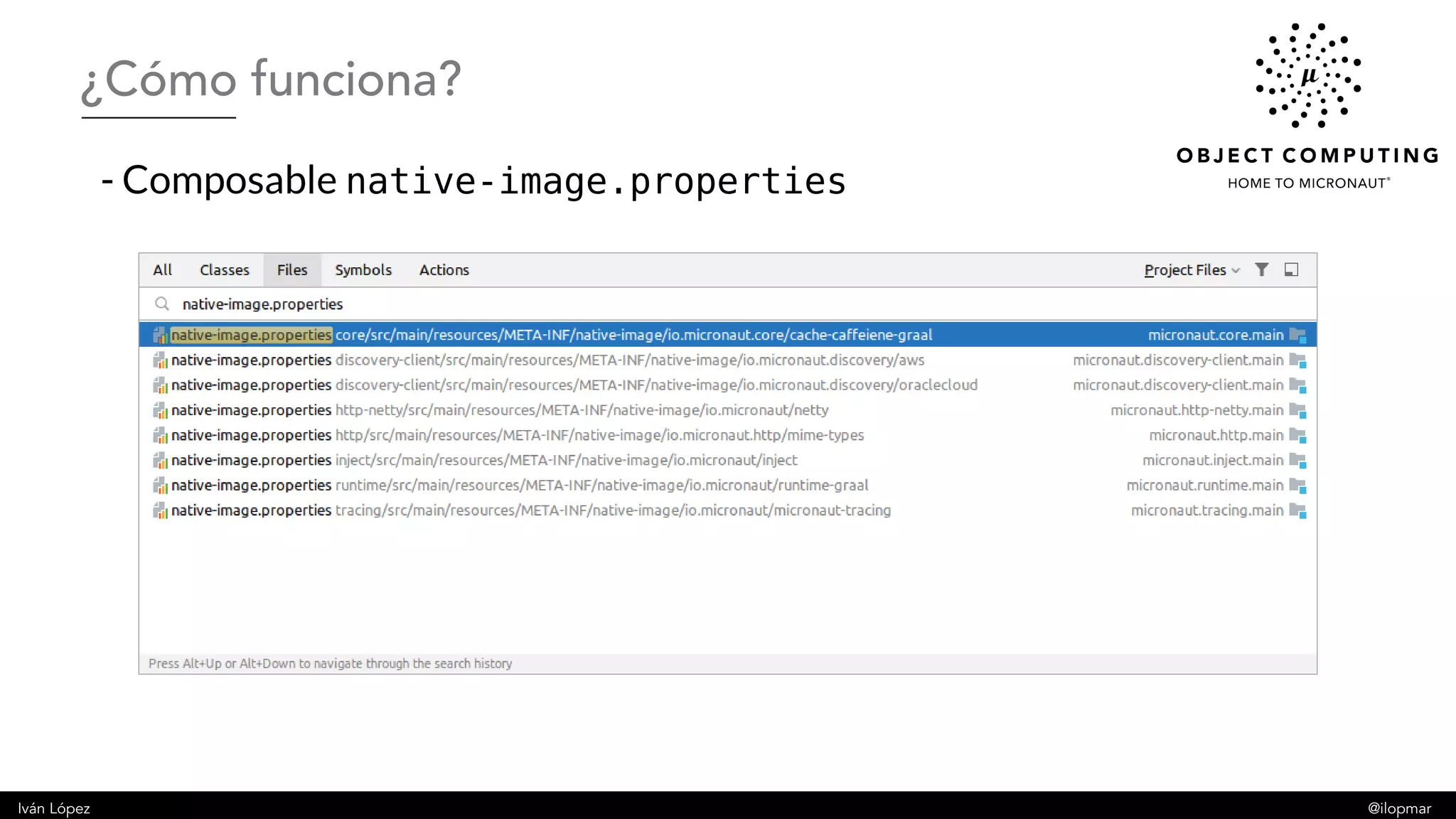The height and width of the screenshot is (819, 1456).
Task: Select result in core cache-caffeiene-graal path
Action: click(x=728, y=335)
